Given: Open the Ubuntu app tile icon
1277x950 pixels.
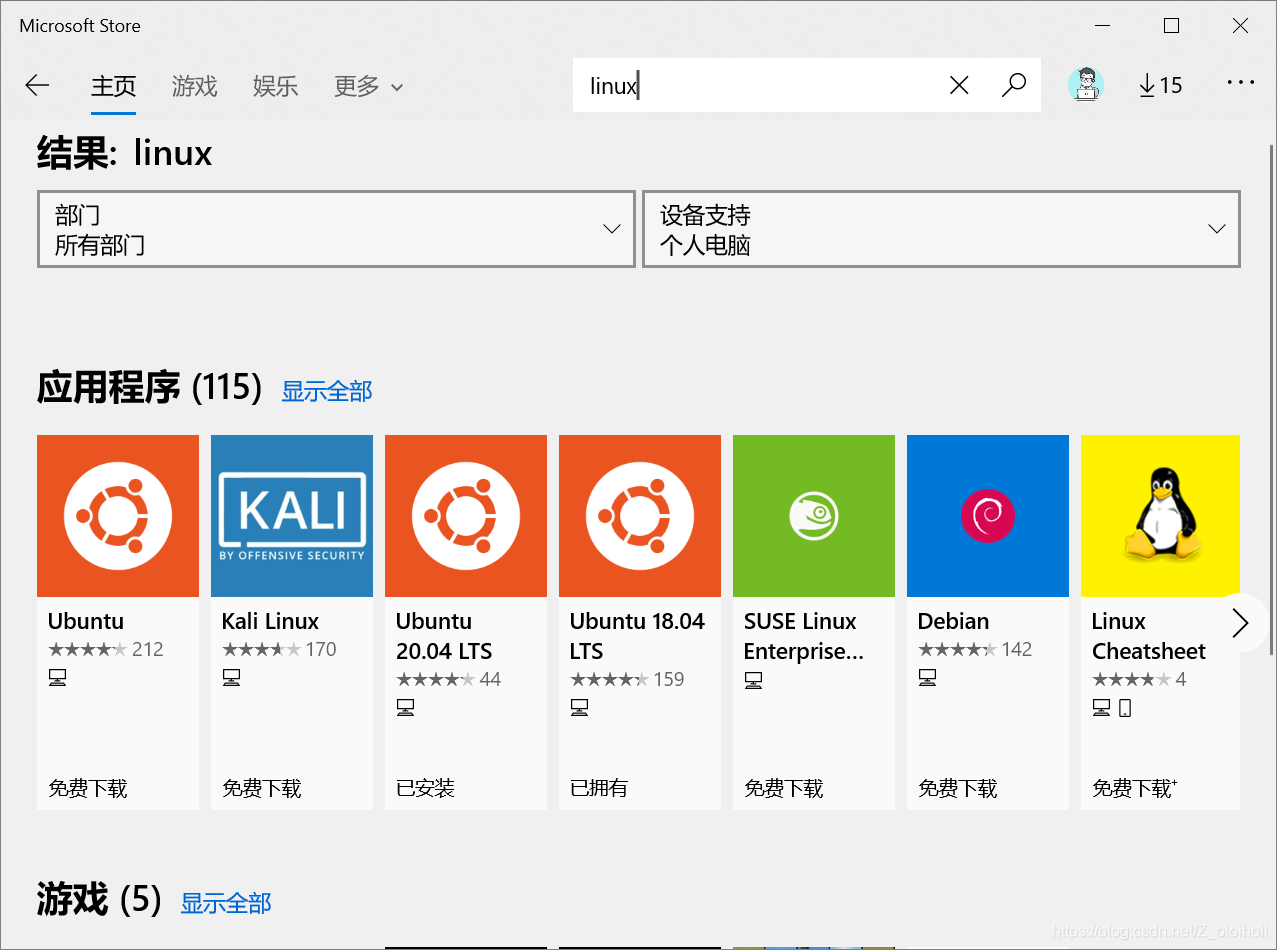Looking at the screenshot, I should (117, 515).
